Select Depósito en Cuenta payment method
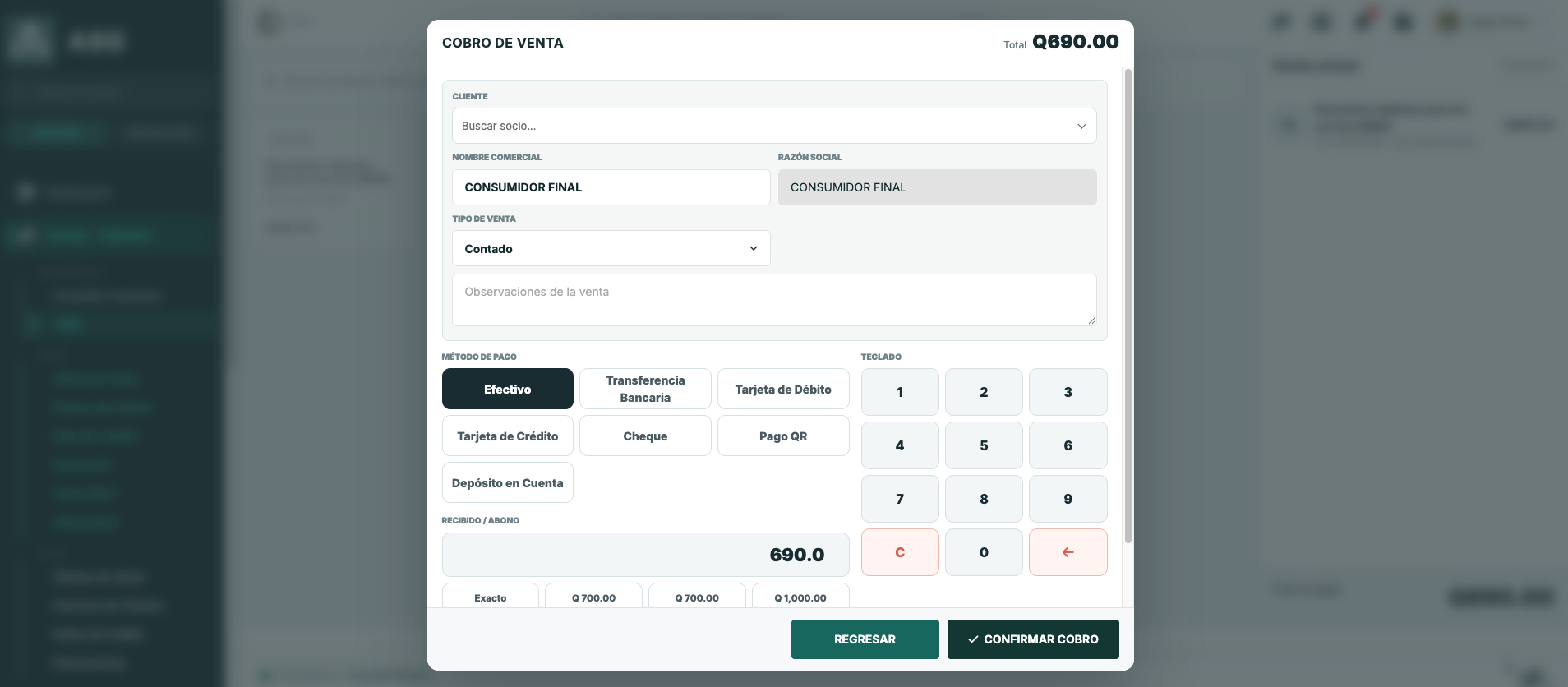 tap(508, 482)
